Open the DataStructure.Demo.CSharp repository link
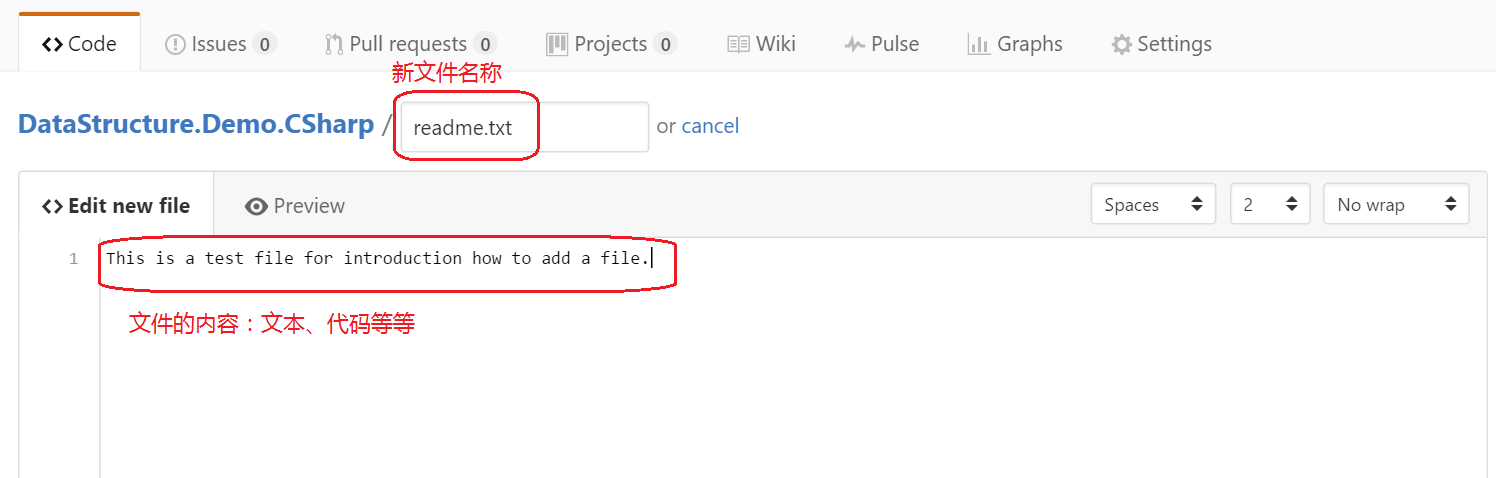 coord(196,126)
